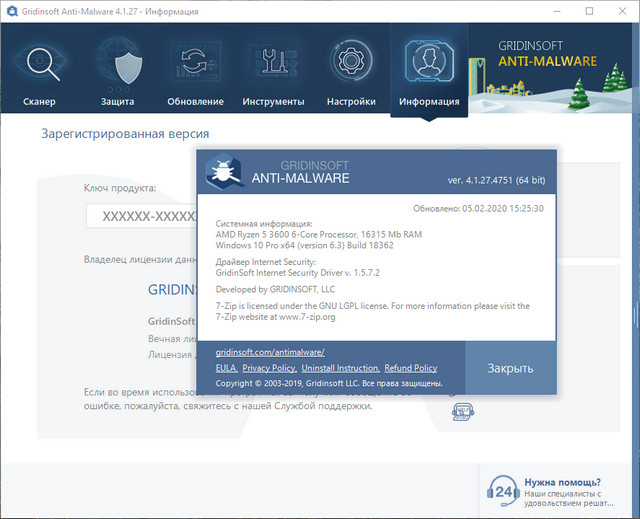Open the Refund Policy link
The width and height of the screenshot is (640, 519).
(411, 368)
